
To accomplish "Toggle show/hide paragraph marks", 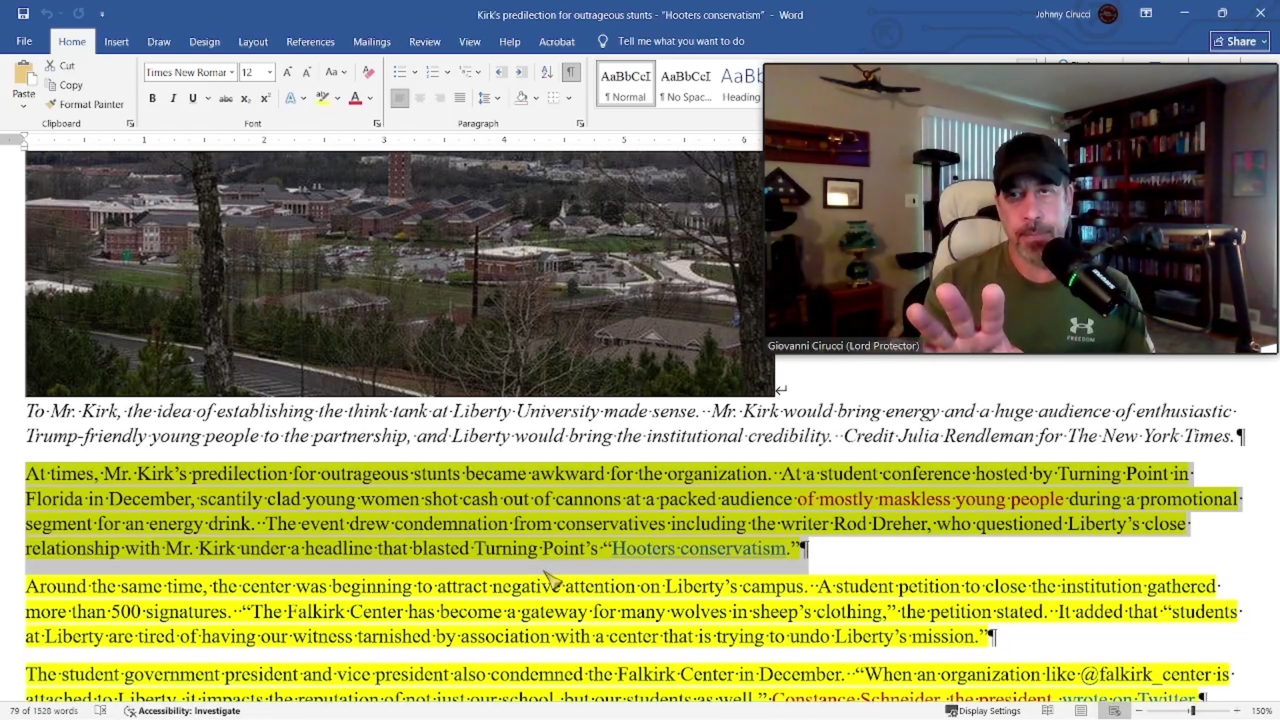I will tap(570, 72).
